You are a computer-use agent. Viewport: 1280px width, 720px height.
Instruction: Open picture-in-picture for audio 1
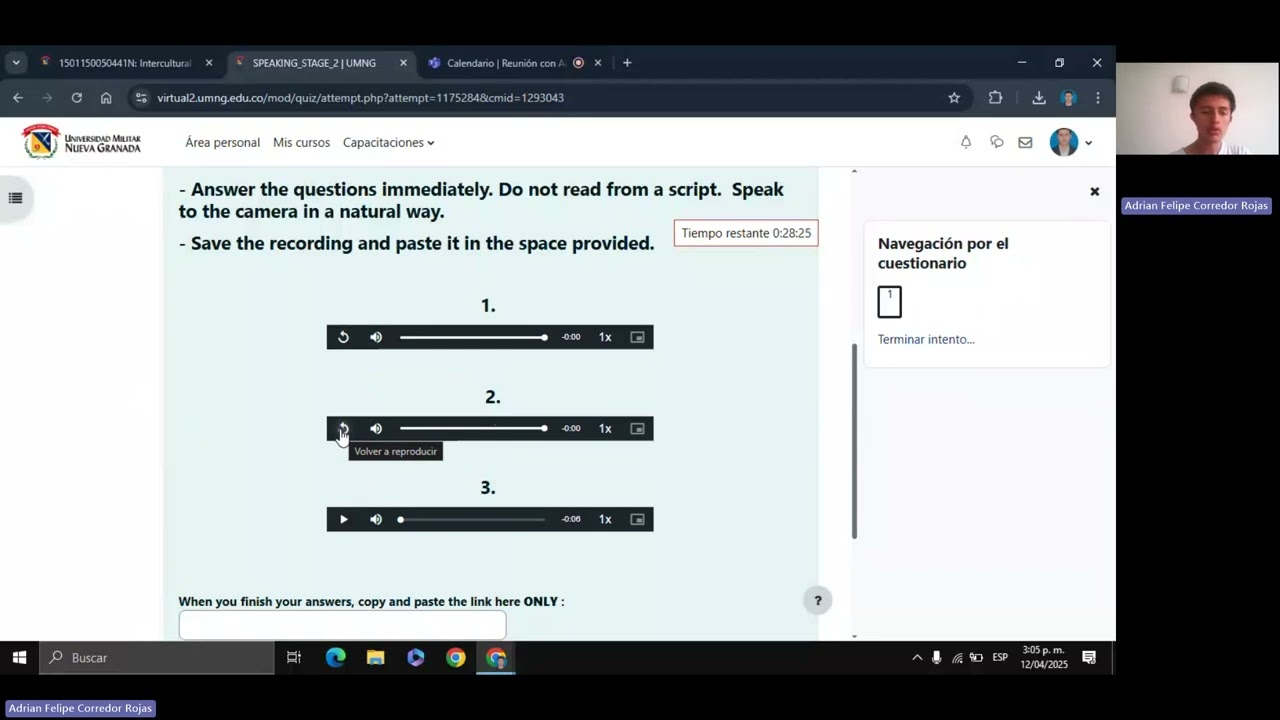click(x=637, y=337)
